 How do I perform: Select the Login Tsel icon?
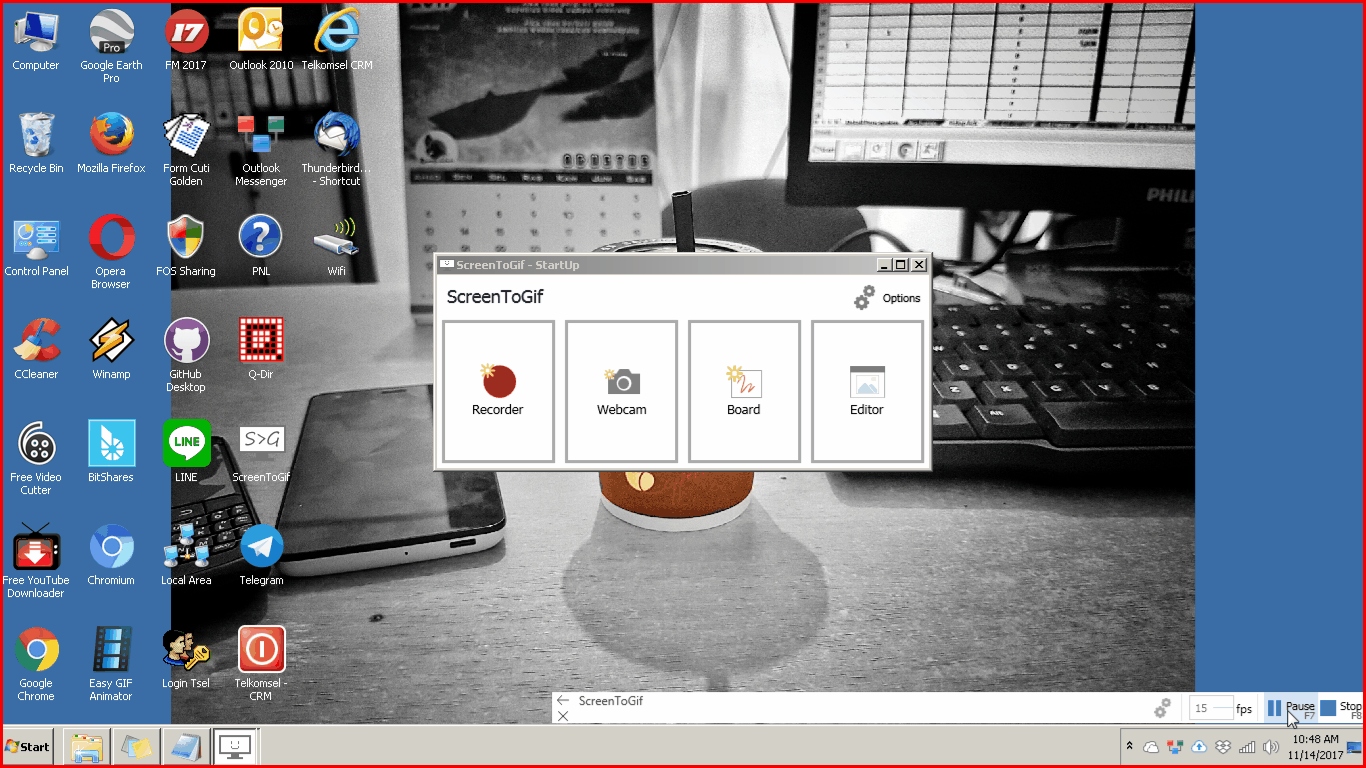coord(186,659)
